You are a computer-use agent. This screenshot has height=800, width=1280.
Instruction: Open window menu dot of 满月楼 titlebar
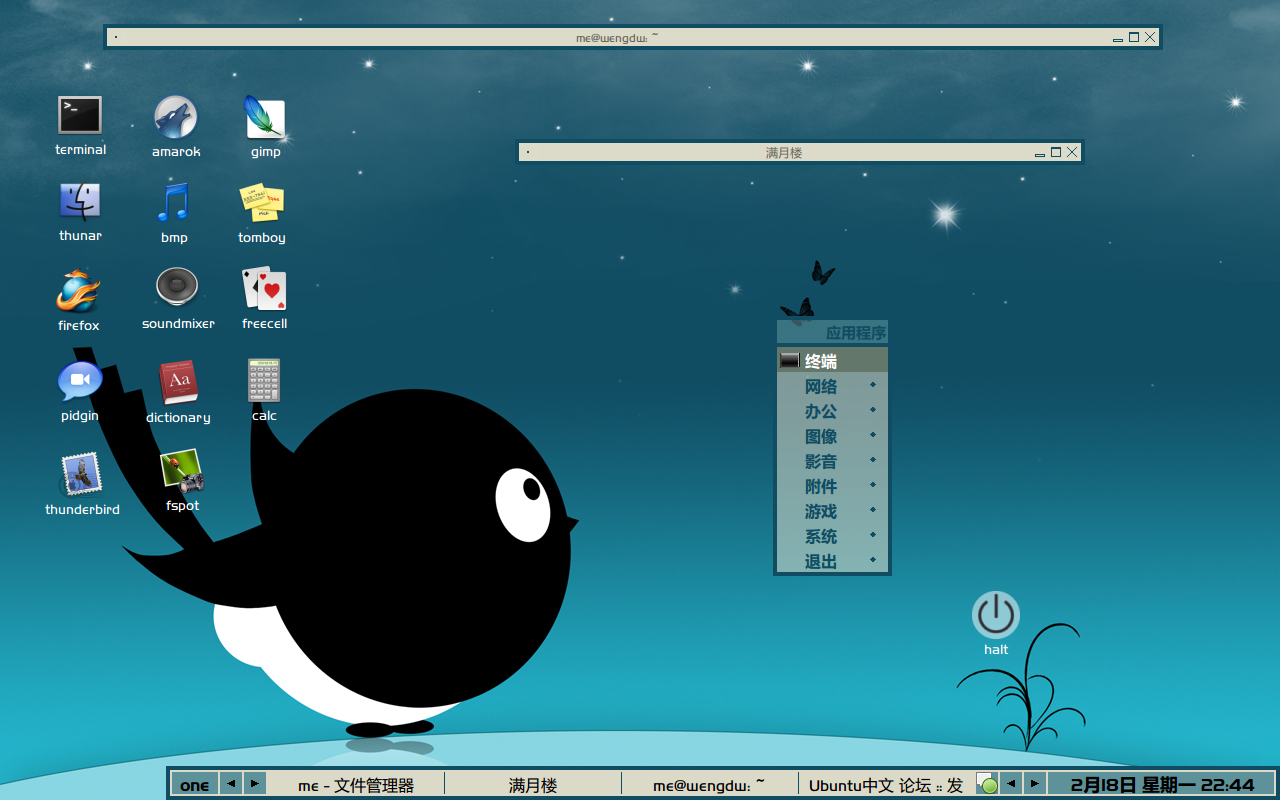tap(528, 152)
